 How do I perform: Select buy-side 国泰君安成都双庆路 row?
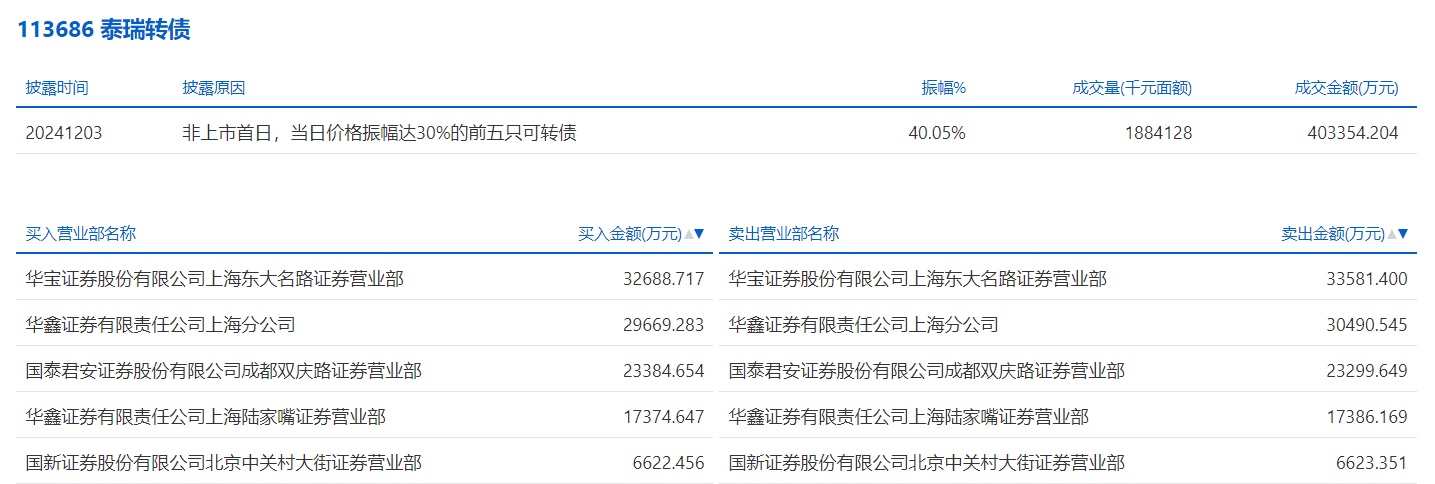click(365, 371)
